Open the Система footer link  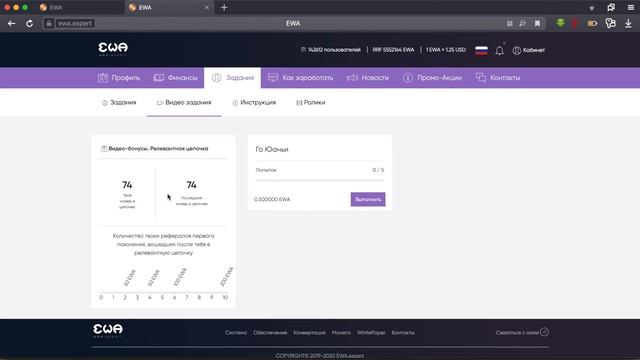coord(236,333)
